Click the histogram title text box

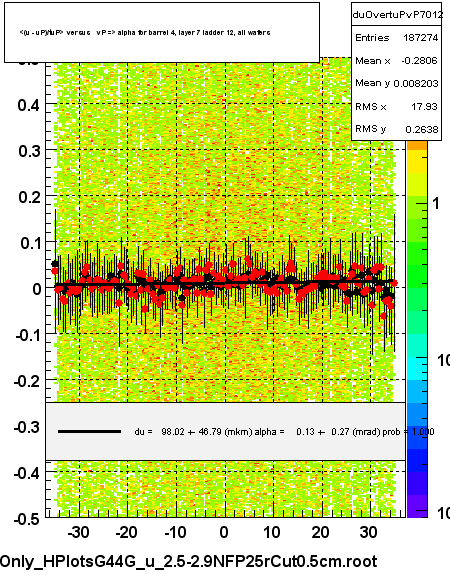(x=162, y=32)
